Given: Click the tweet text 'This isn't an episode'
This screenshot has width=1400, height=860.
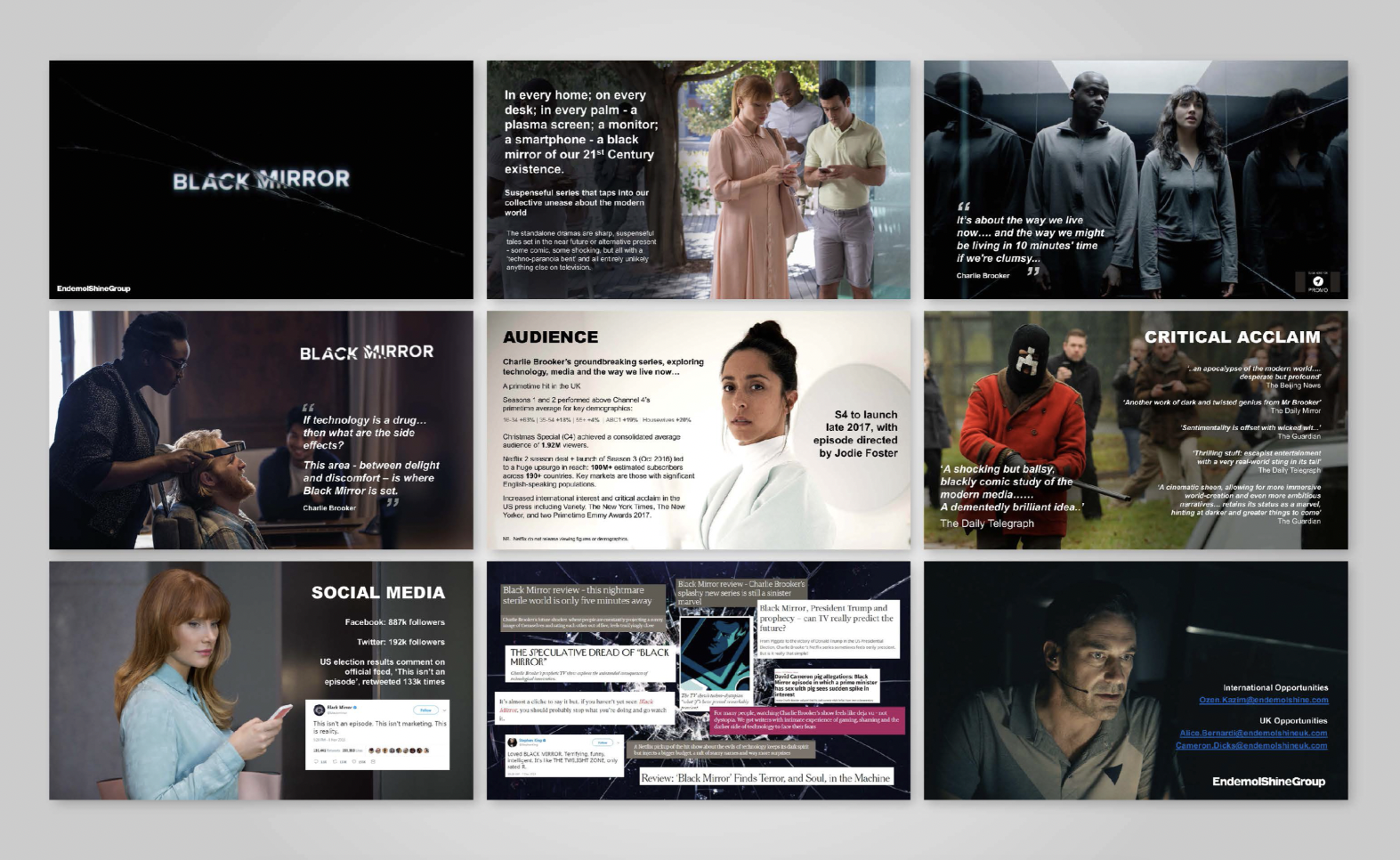Looking at the screenshot, I should click(x=379, y=727).
